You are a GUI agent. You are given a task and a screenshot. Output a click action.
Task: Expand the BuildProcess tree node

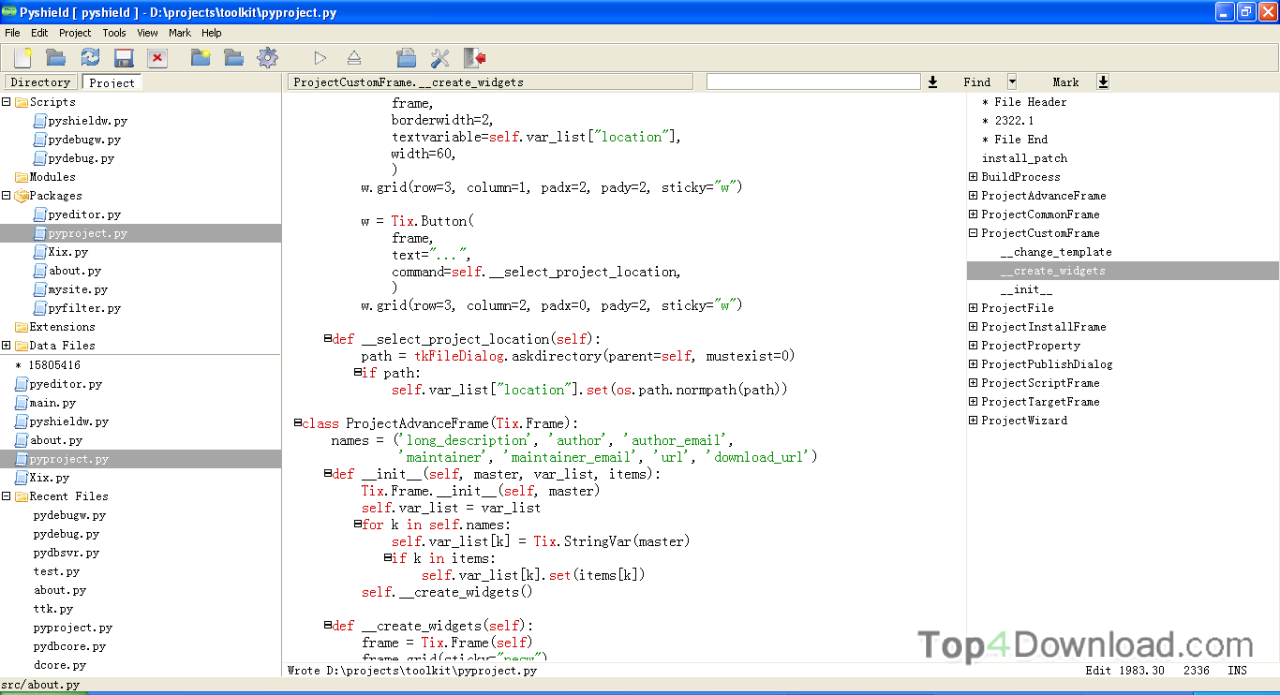point(972,176)
